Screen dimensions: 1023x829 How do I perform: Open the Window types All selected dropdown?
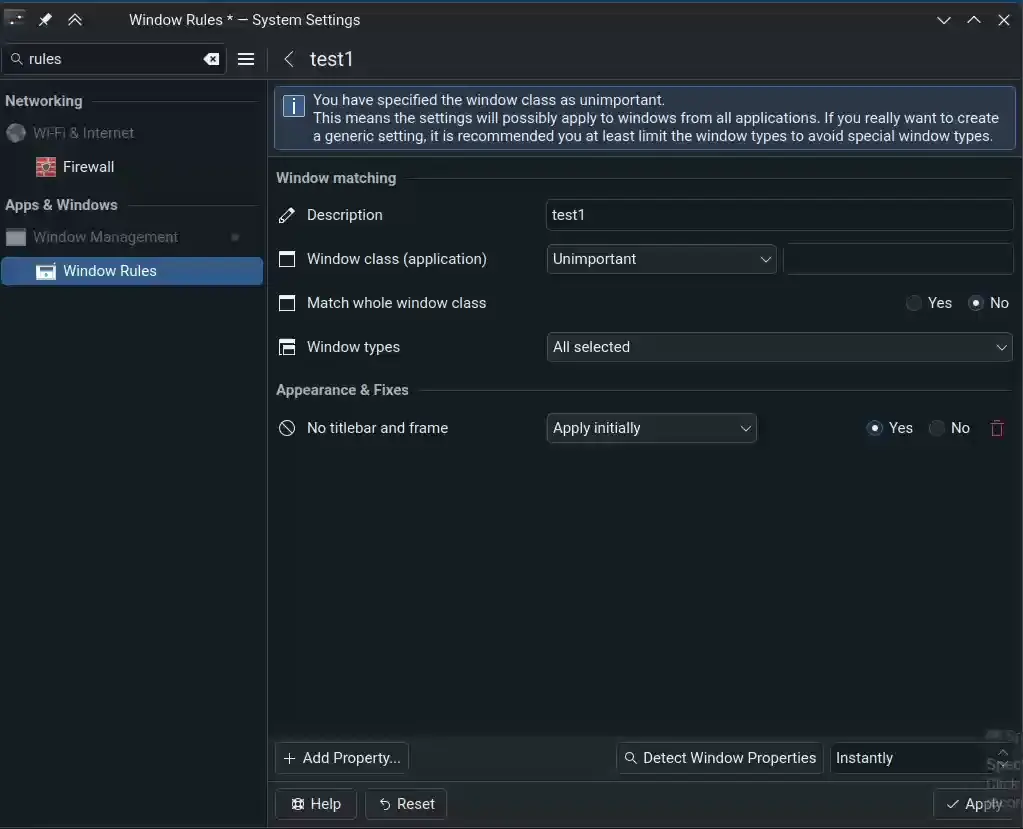click(779, 347)
